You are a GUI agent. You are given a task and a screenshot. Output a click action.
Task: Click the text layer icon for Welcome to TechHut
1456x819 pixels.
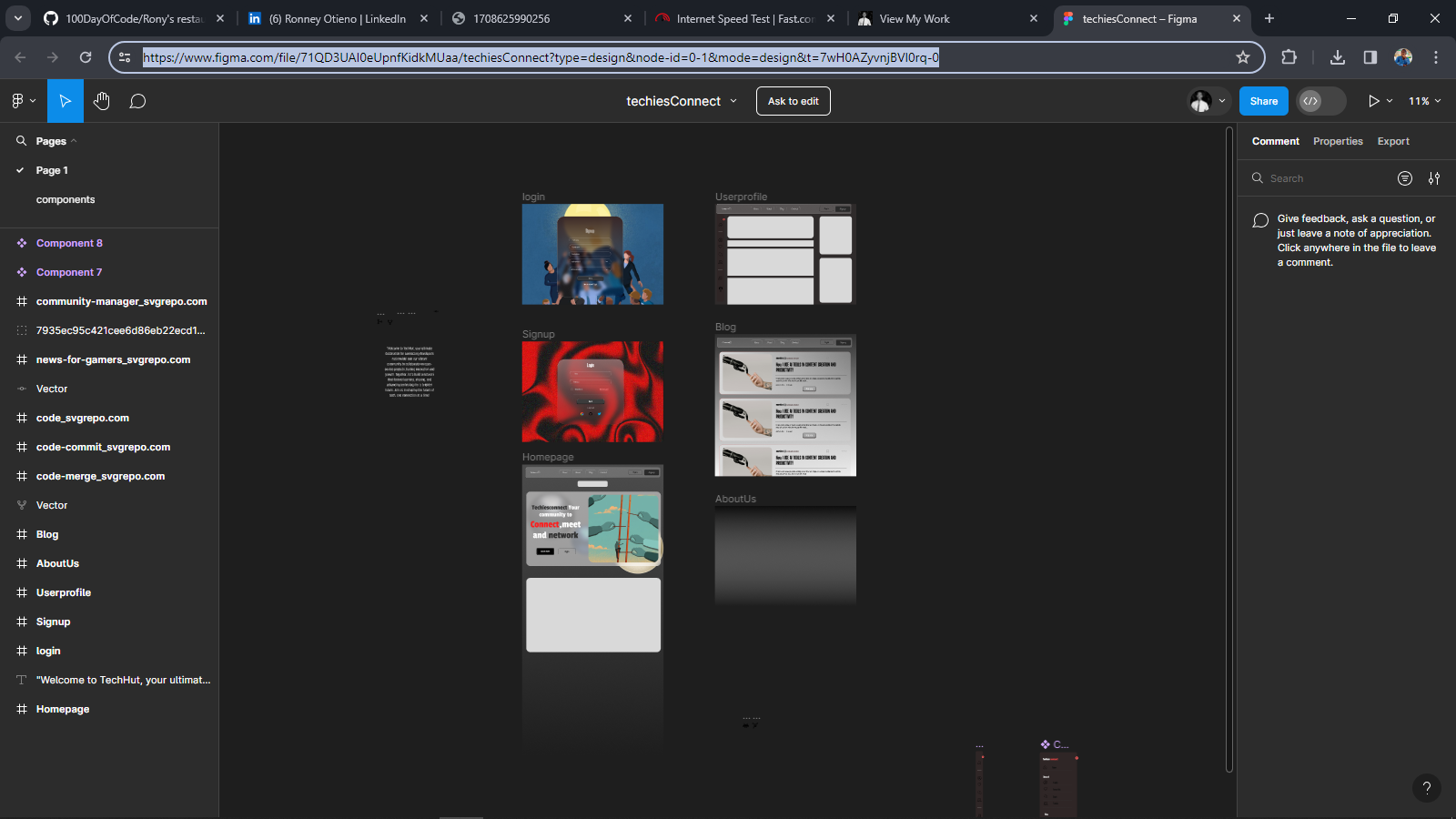22,680
